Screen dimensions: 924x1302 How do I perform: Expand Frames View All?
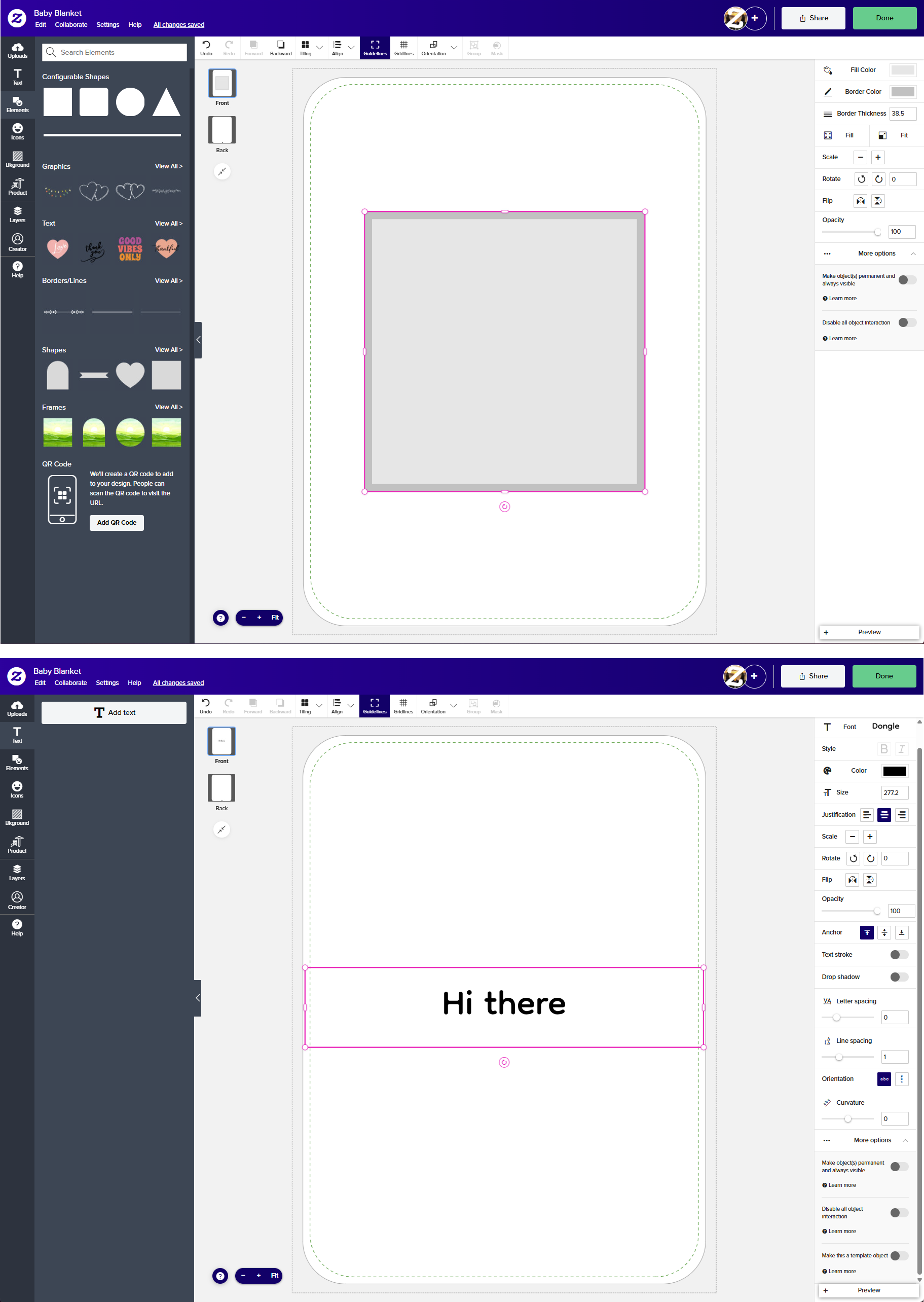pyautogui.click(x=168, y=407)
